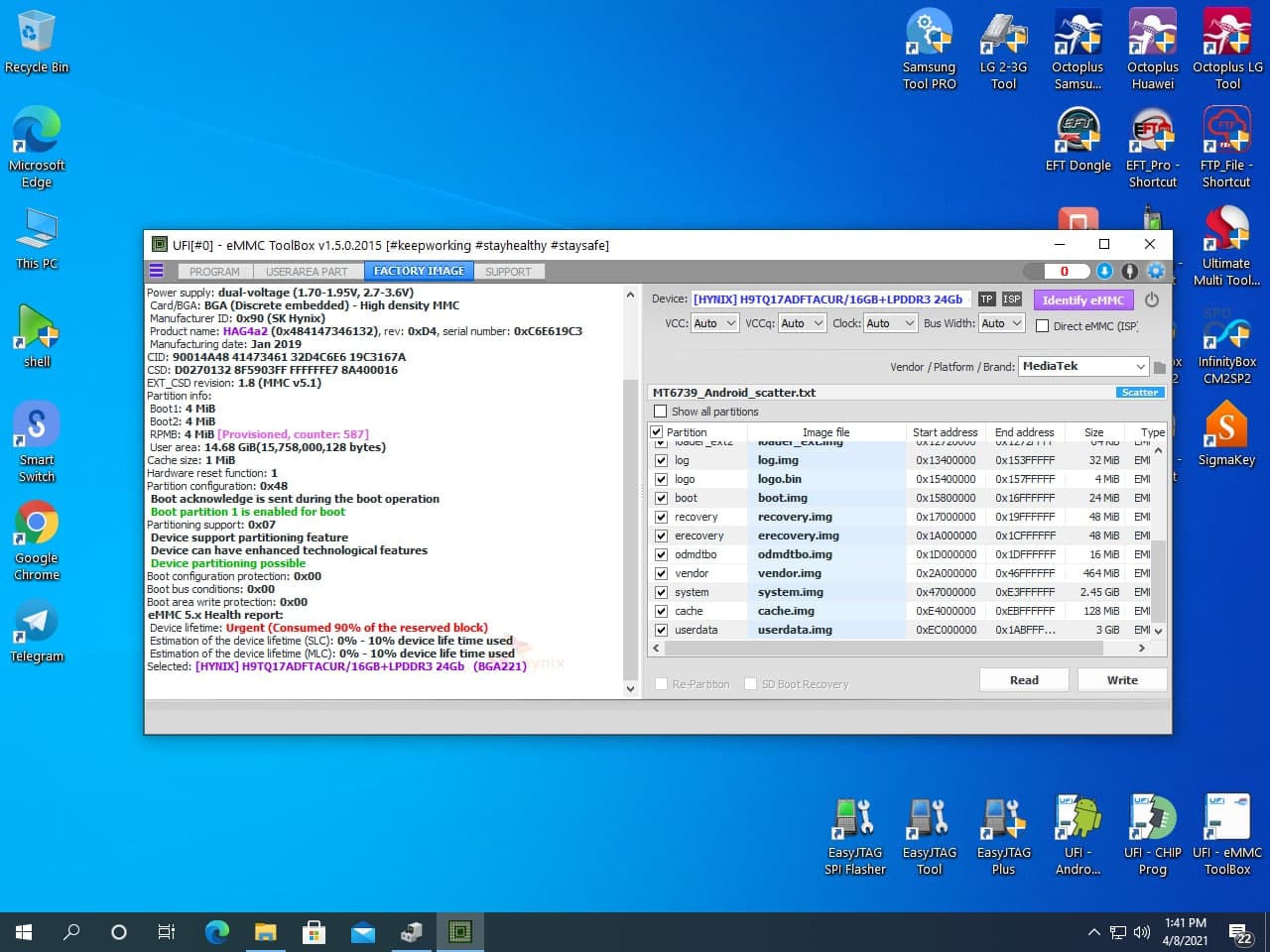The width and height of the screenshot is (1270, 952).
Task: Select the EFT Dongle desktop icon
Action: (x=1079, y=139)
